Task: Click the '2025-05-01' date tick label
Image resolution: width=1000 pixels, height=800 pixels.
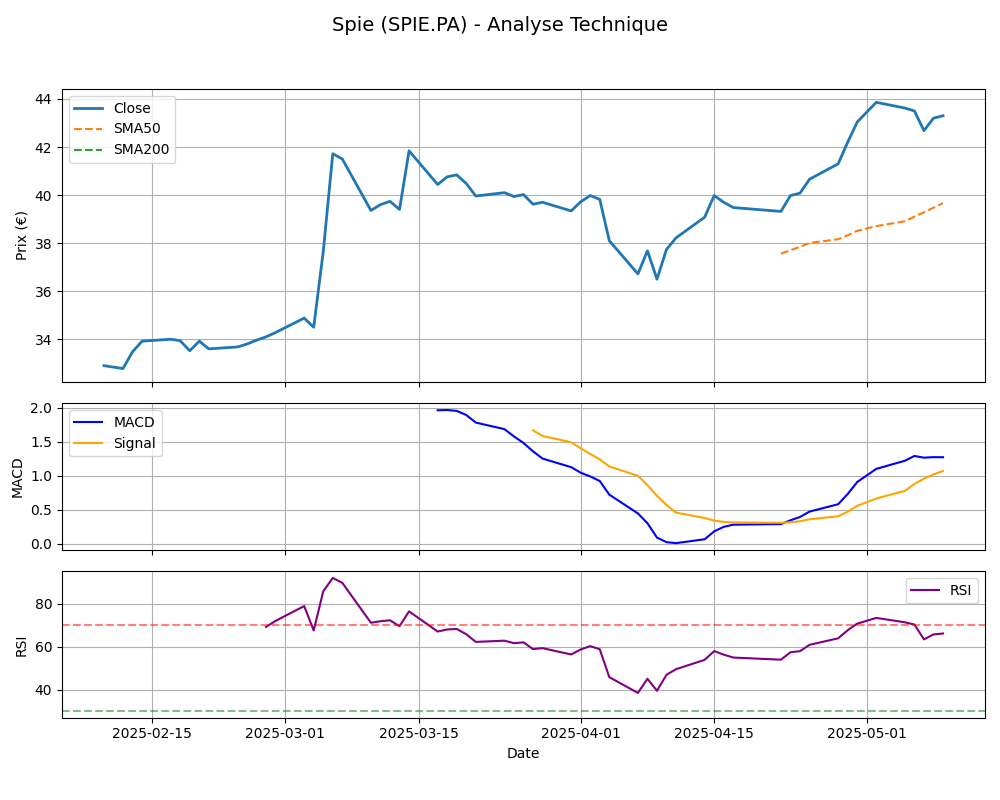Action: pos(867,733)
